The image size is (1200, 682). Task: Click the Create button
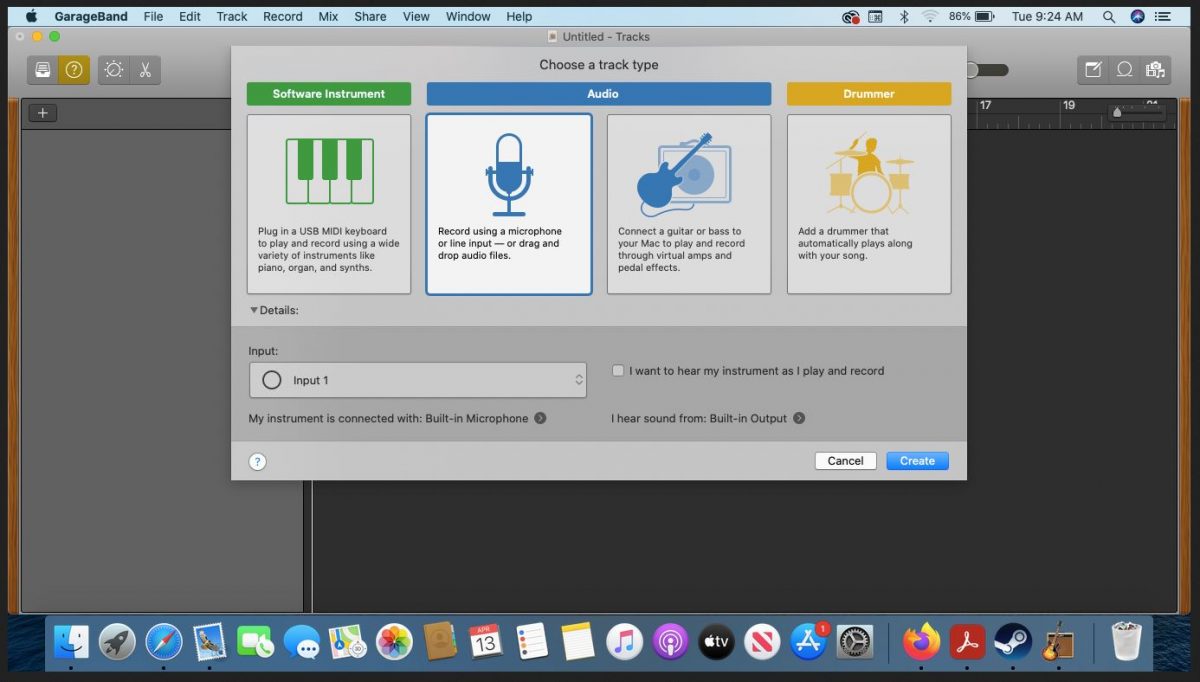click(x=917, y=460)
